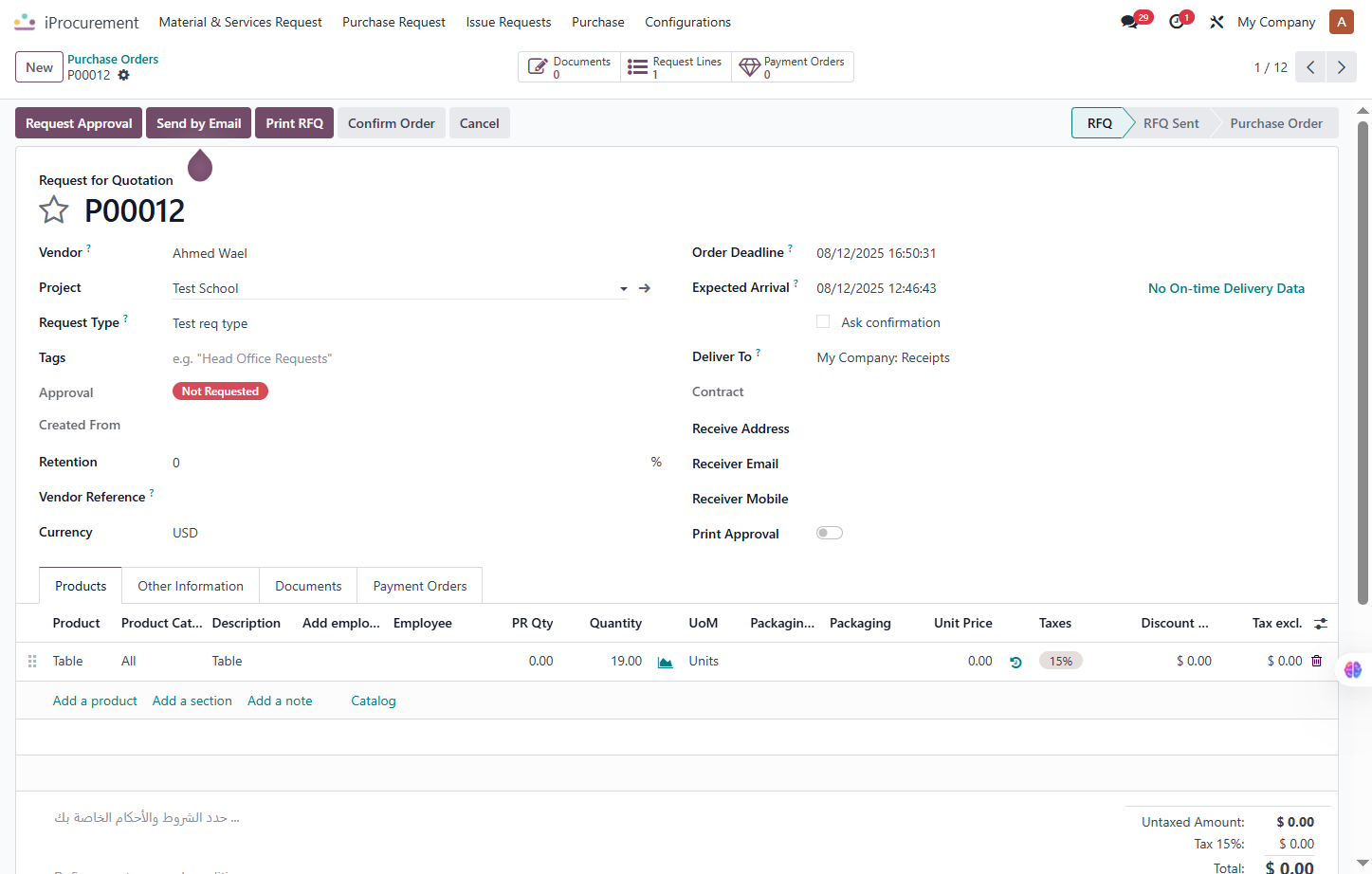Open the My Company switcher
1372x874 pixels.
pos(1276,22)
